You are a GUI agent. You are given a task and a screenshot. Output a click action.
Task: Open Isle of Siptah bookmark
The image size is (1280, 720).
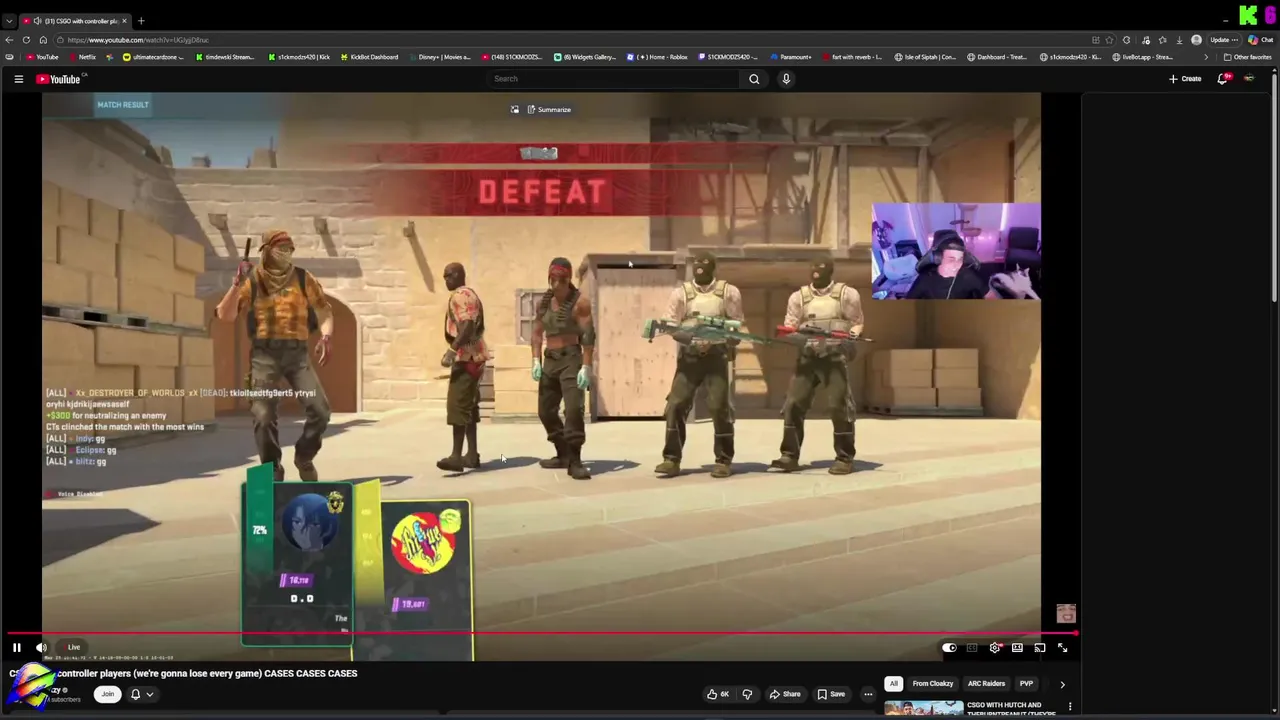tap(925, 57)
